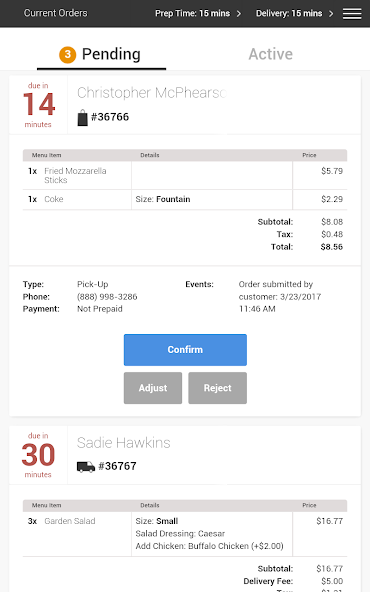The width and height of the screenshot is (370, 592).
Task: Tap the phone number (888) 998-3286
Action: 107,297
